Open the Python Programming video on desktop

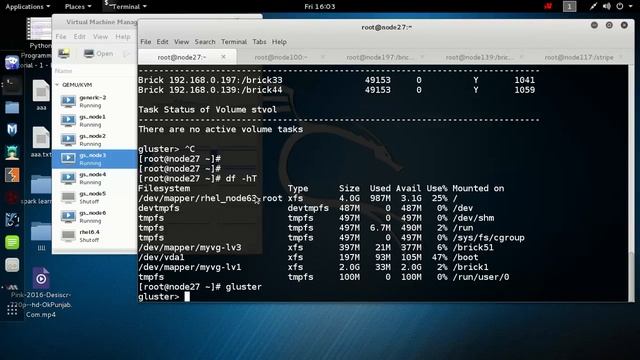pos(39,43)
